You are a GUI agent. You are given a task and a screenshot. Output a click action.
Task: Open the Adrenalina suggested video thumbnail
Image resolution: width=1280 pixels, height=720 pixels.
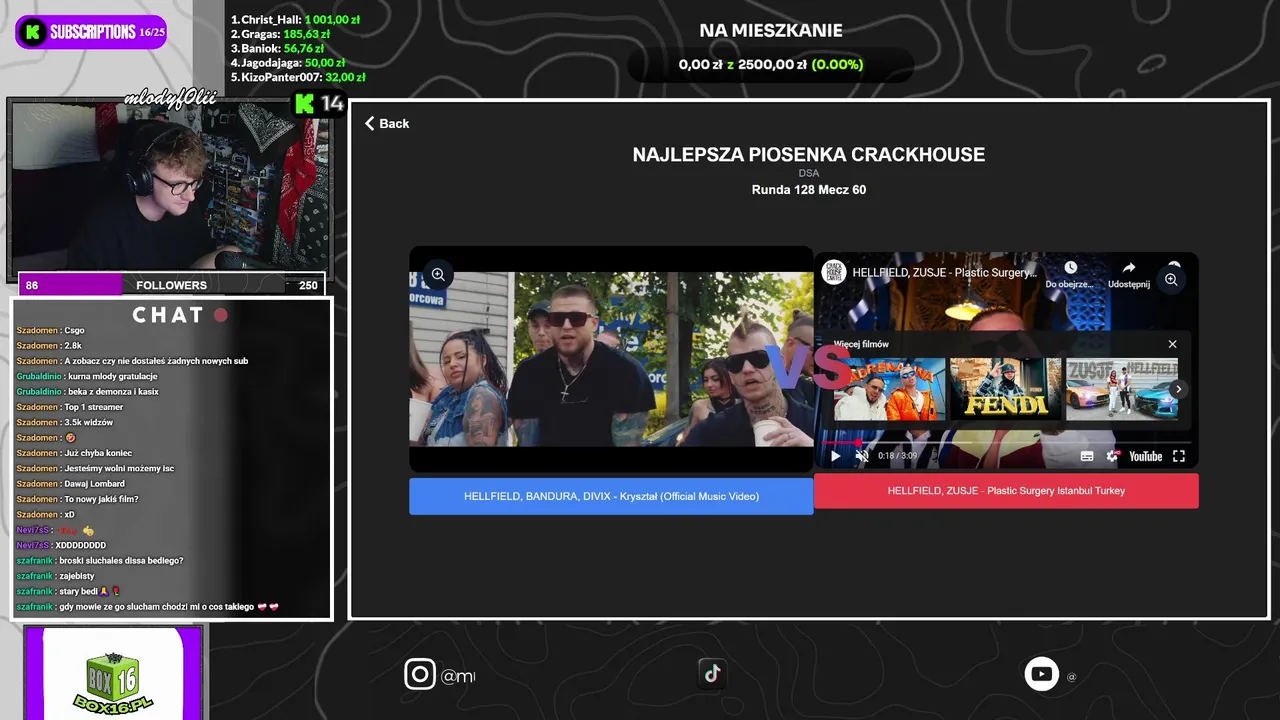tap(889, 389)
